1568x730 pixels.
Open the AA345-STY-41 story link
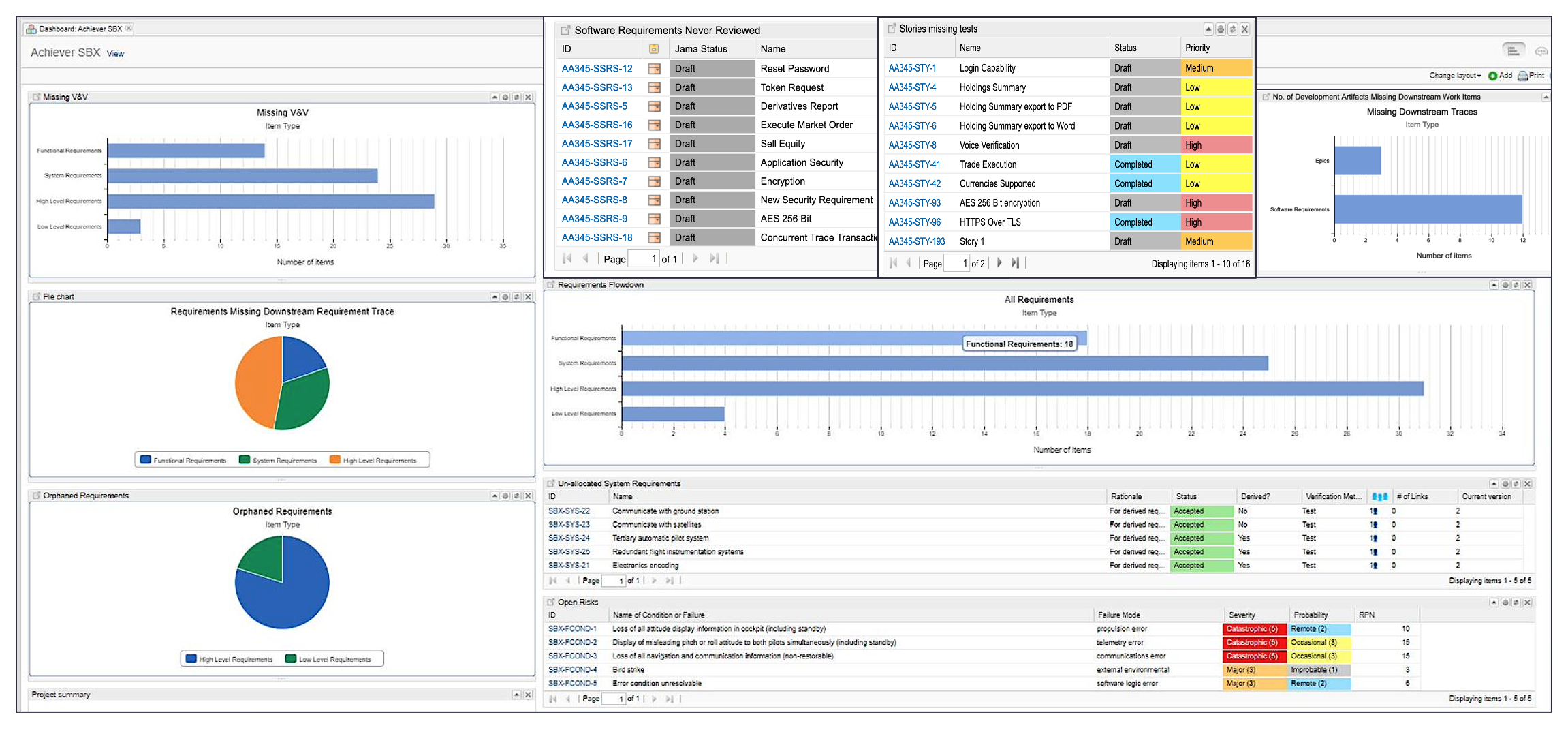tap(914, 165)
